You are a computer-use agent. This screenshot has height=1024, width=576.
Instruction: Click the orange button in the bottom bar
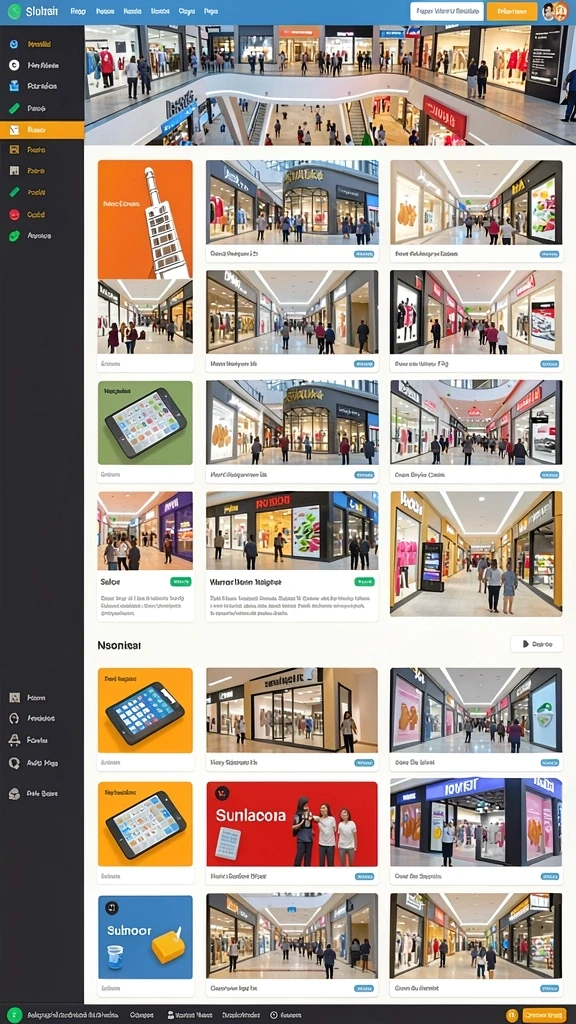coord(545,1015)
